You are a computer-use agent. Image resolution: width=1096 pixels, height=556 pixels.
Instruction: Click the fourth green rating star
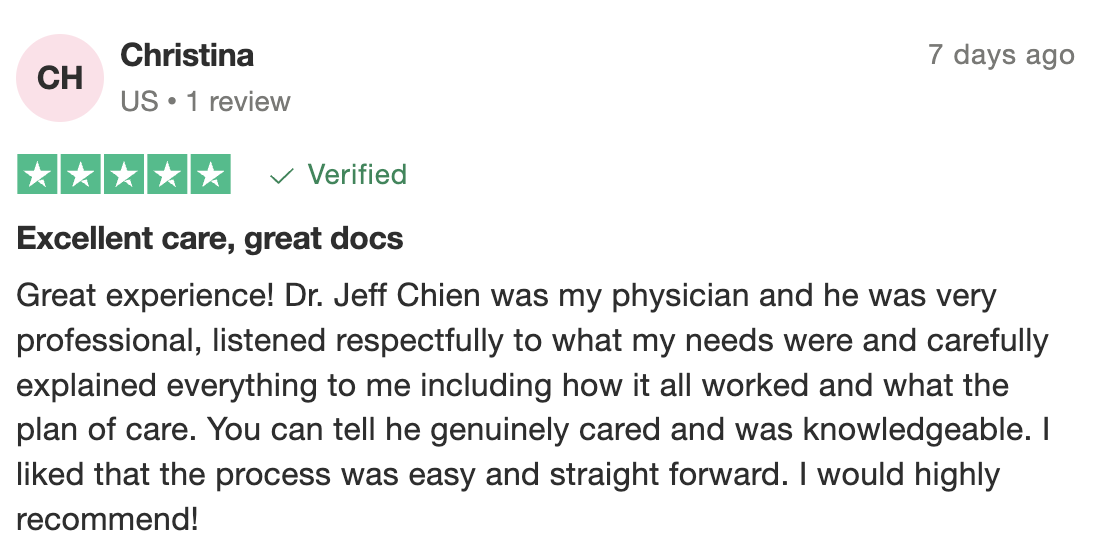point(167,175)
